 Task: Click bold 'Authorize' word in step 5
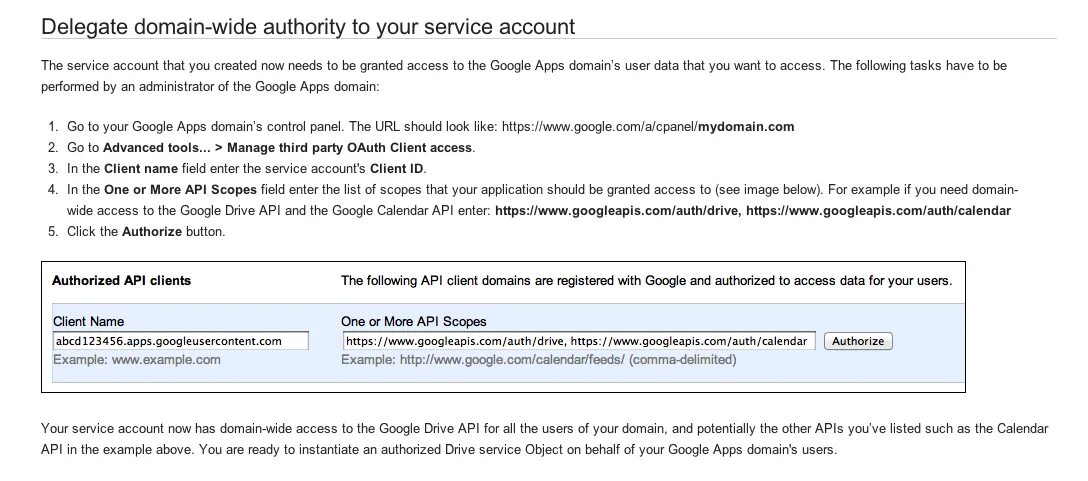pyautogui.click(x=150, y=232)
